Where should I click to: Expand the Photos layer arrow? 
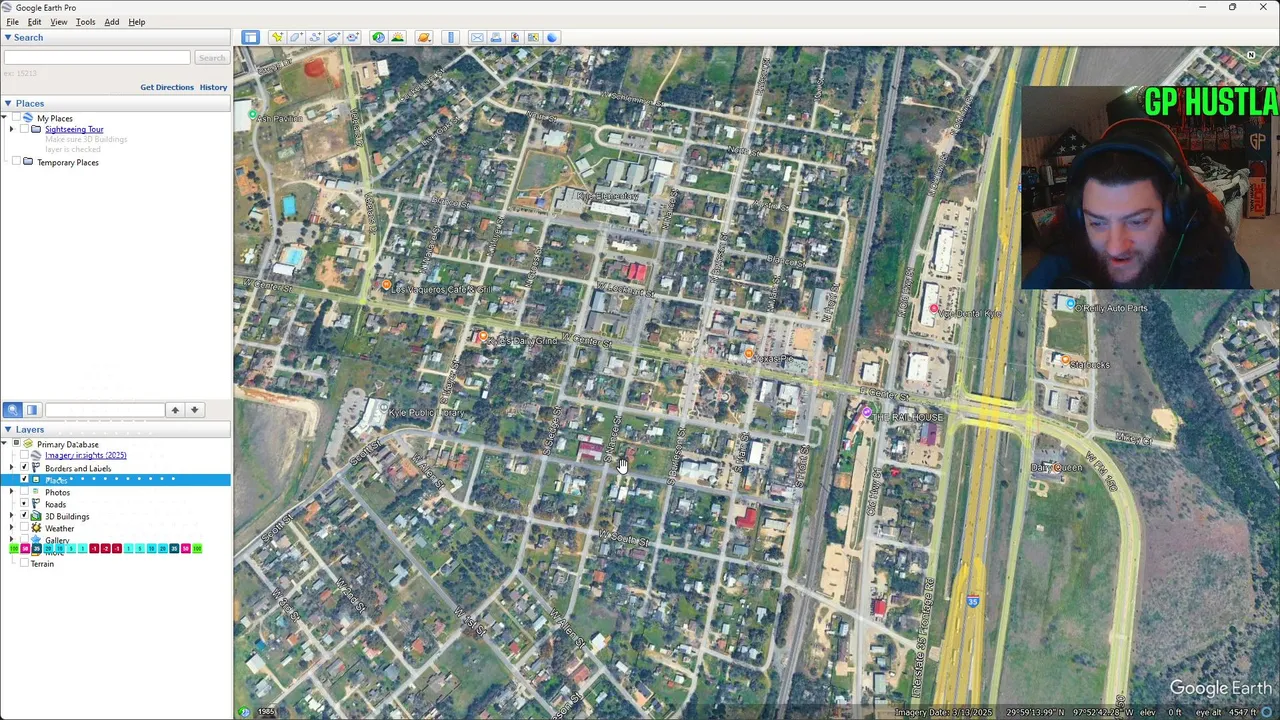click(x=12, y=491)
